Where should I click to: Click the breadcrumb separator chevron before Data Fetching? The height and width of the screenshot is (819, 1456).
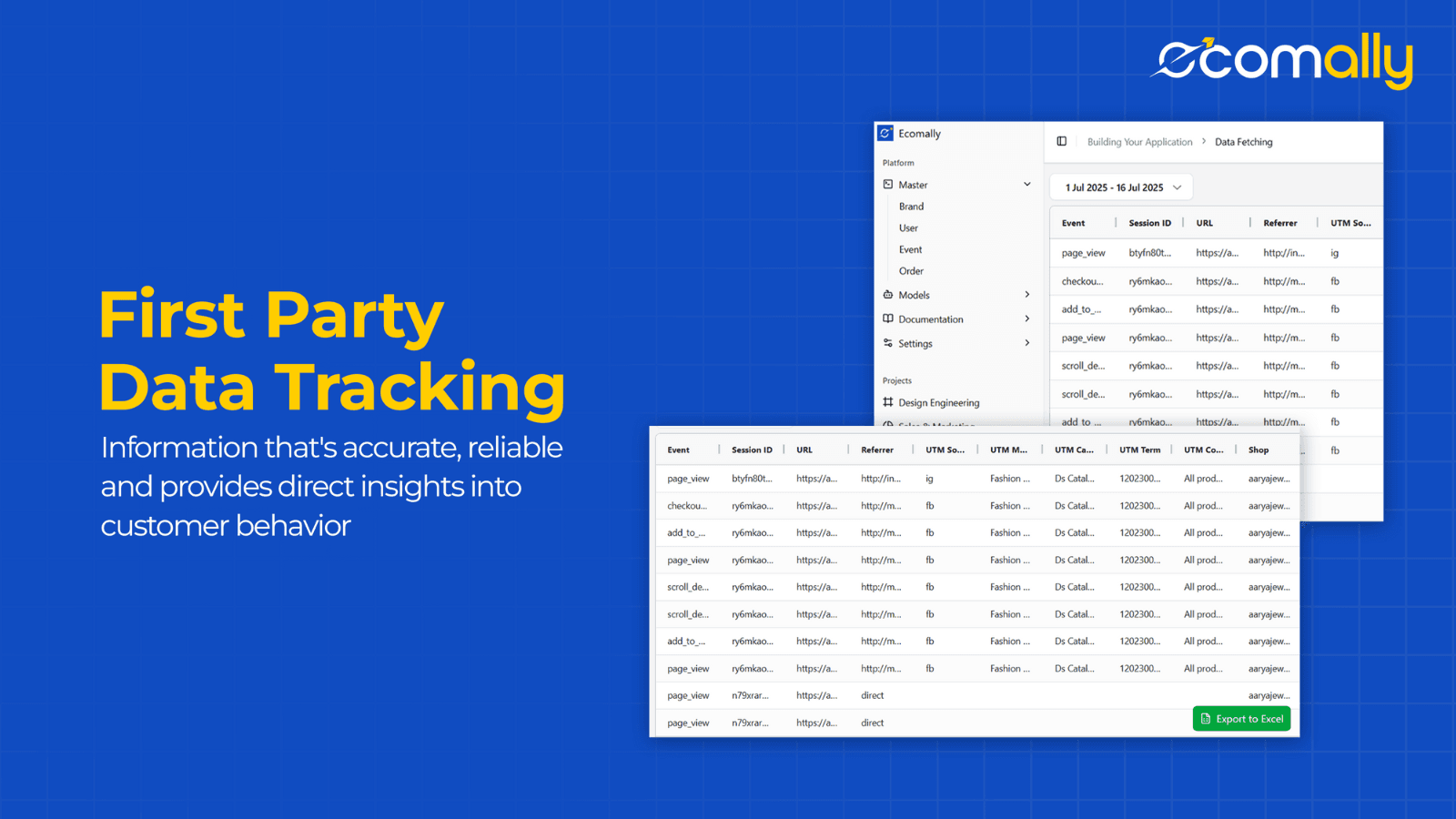(x=1204, y=141)
